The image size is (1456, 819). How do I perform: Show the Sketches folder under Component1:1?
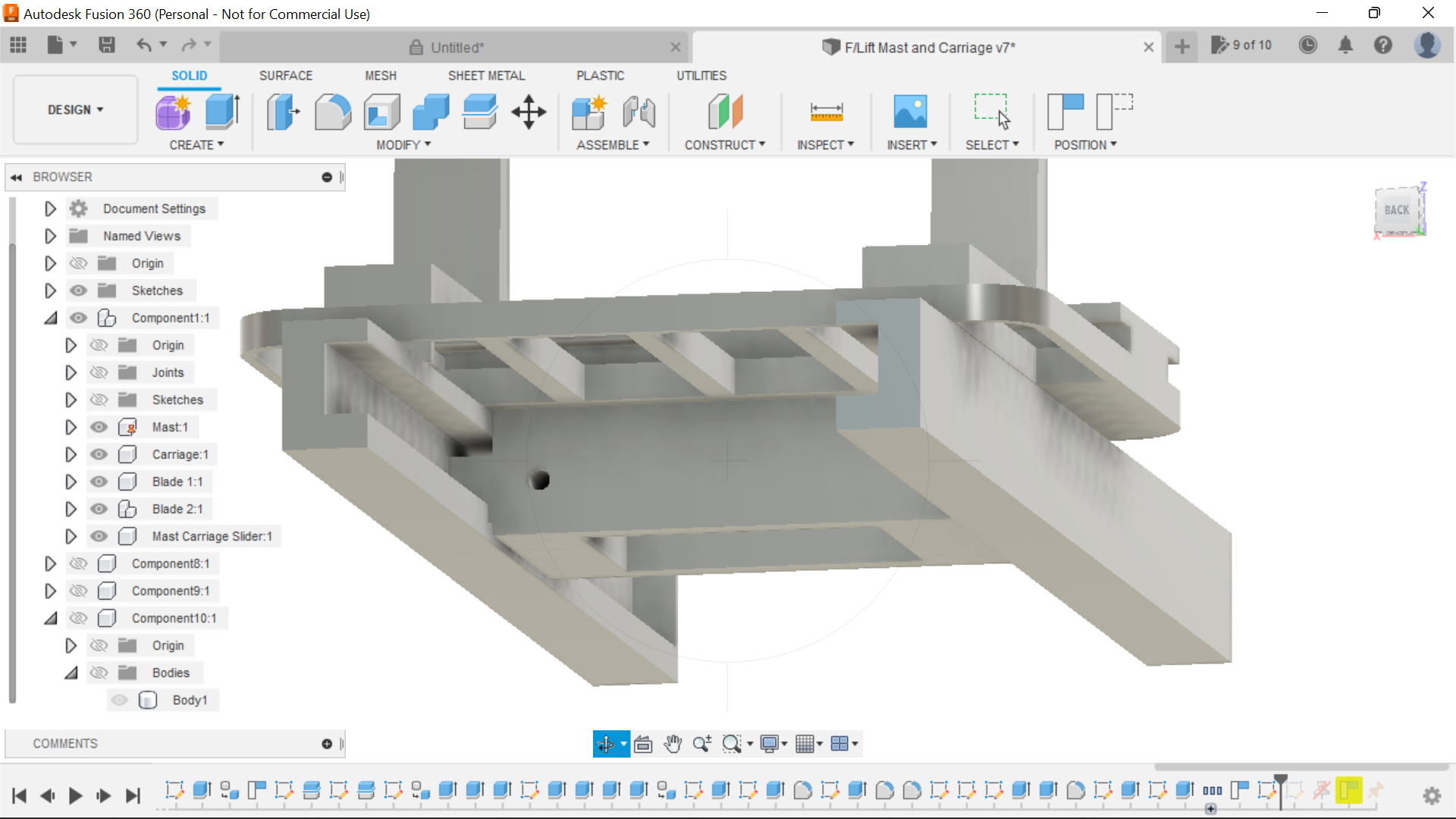tap(99, 400)
